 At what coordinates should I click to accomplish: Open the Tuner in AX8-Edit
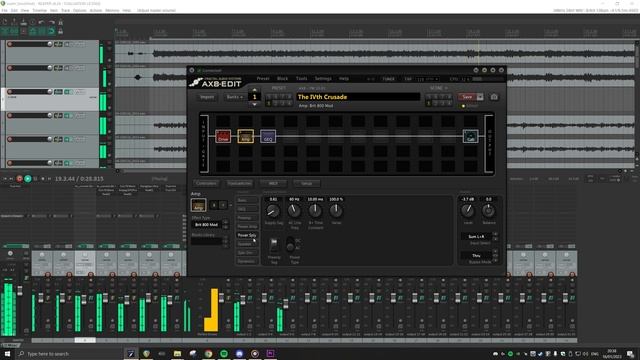(389, 79)
